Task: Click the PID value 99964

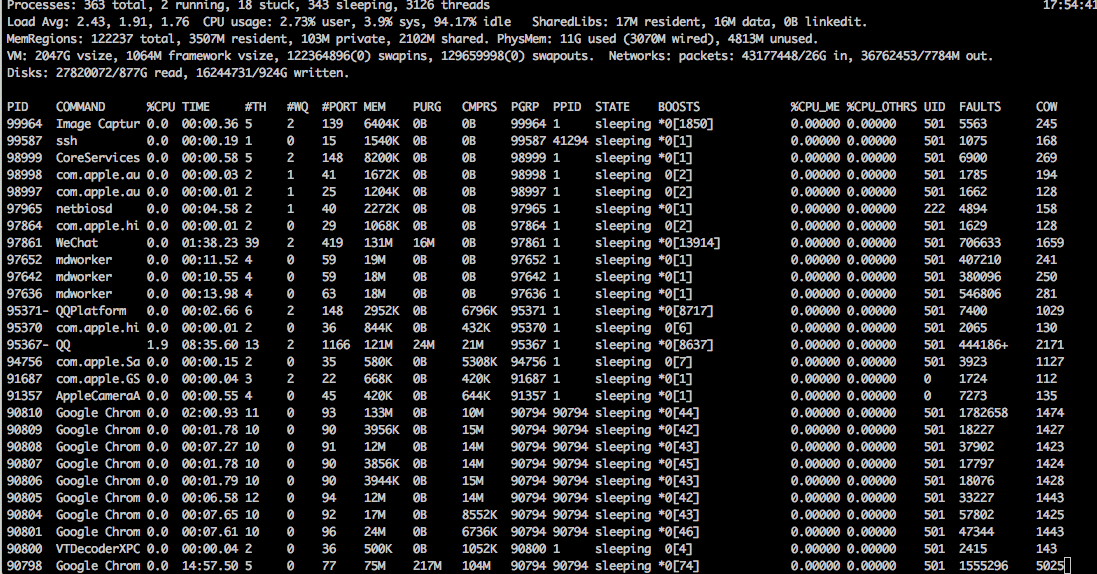Action: click(24, 123)
